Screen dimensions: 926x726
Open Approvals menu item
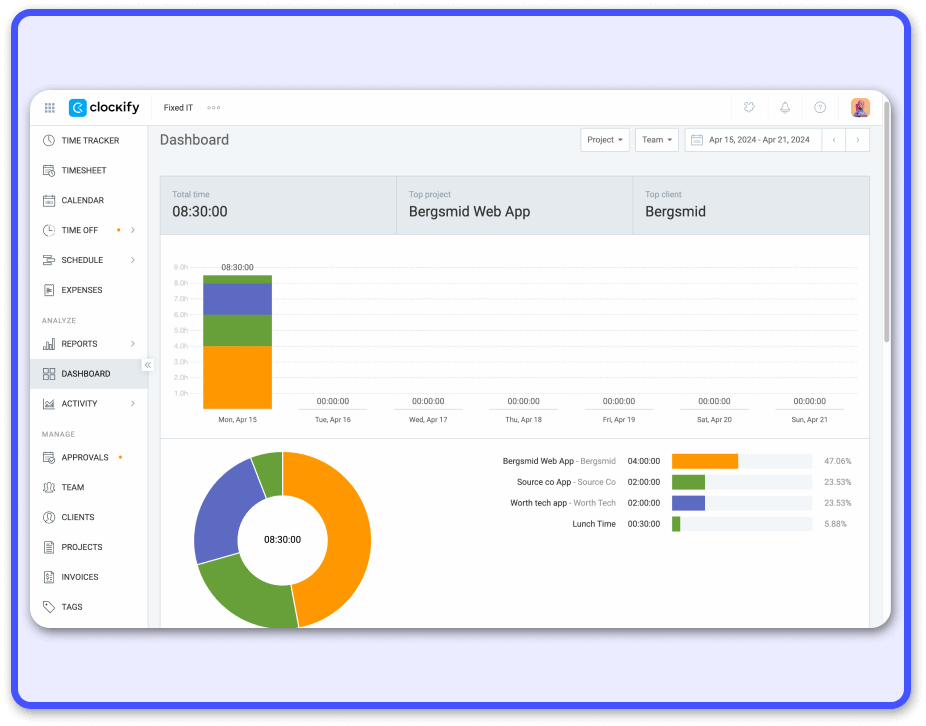tap(89, 457)
